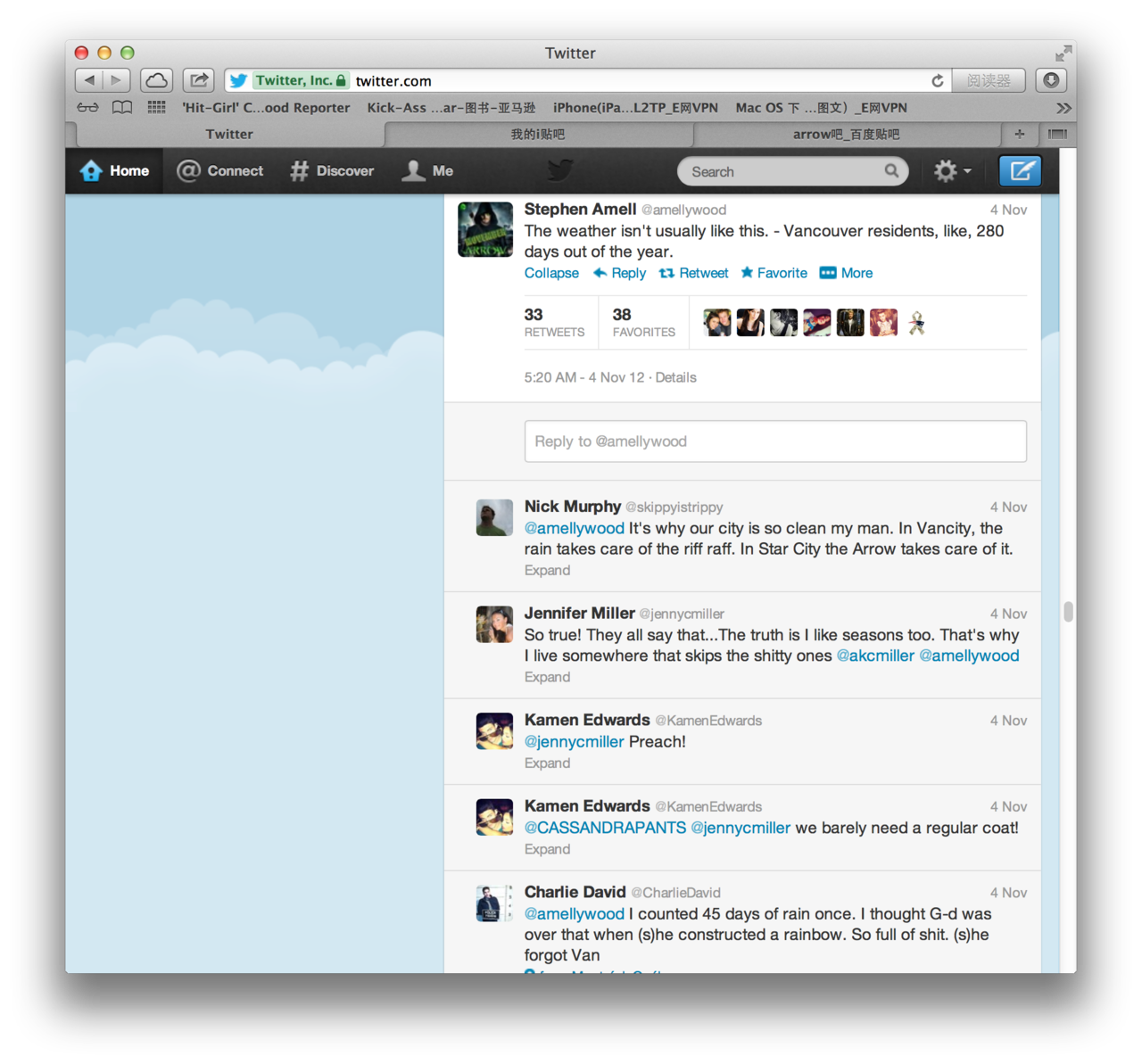Open Jennifer Miller's profile name

[x=579, y=613]
